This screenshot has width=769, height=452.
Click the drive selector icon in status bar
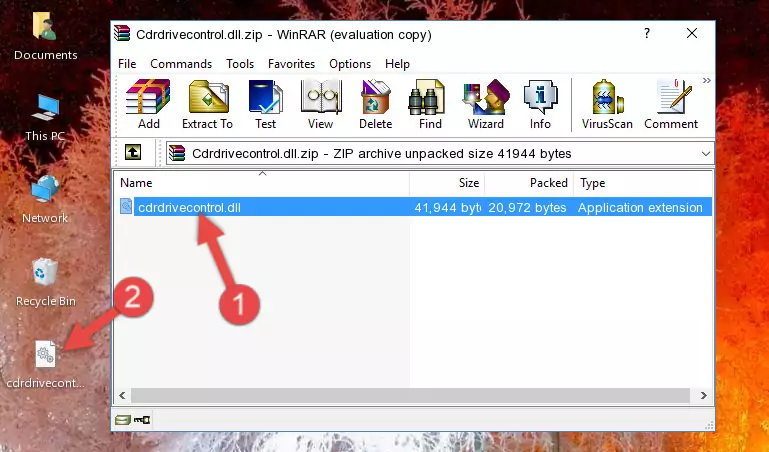coord(123,420)
